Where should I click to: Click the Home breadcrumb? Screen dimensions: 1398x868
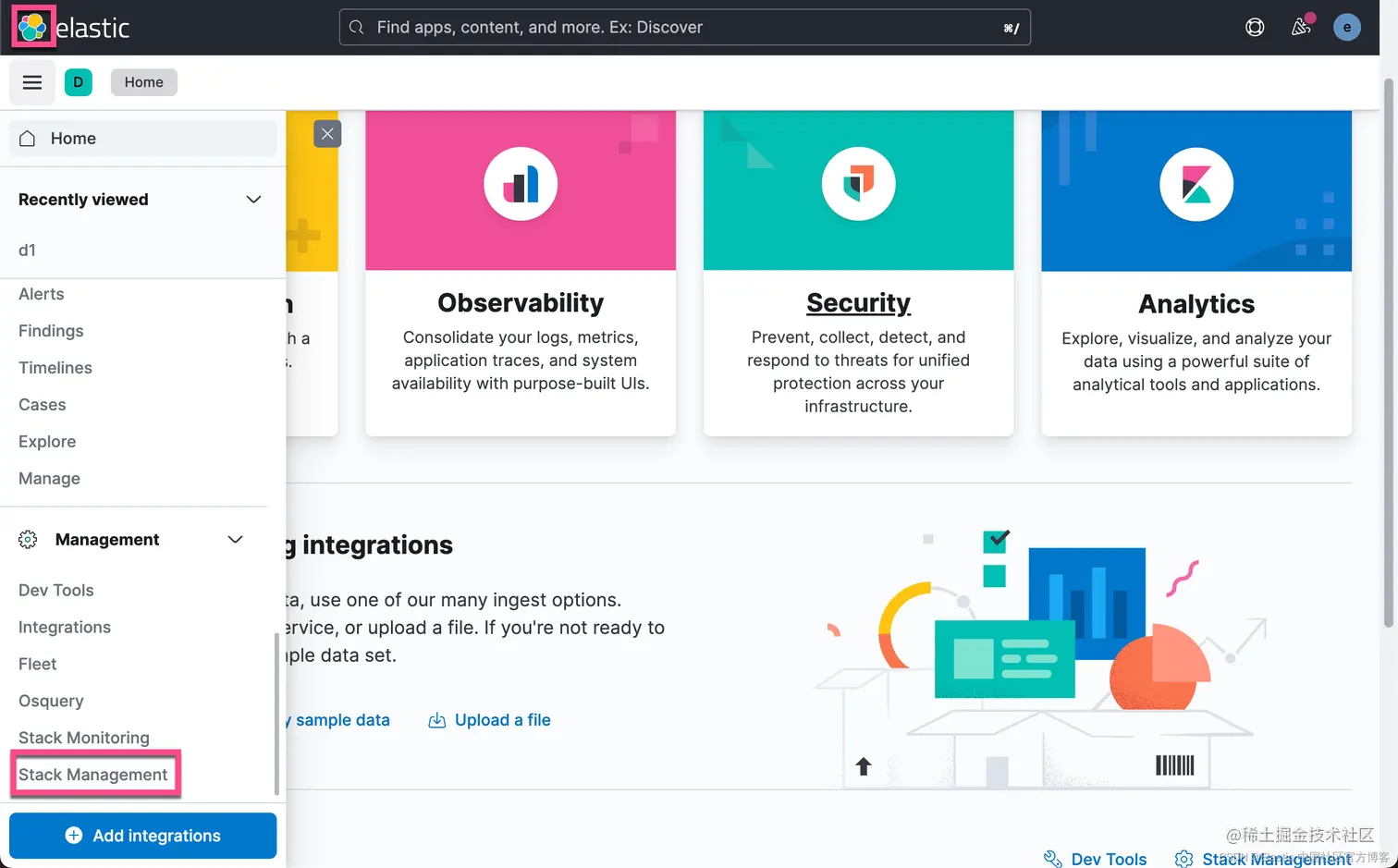pos(144,82)
